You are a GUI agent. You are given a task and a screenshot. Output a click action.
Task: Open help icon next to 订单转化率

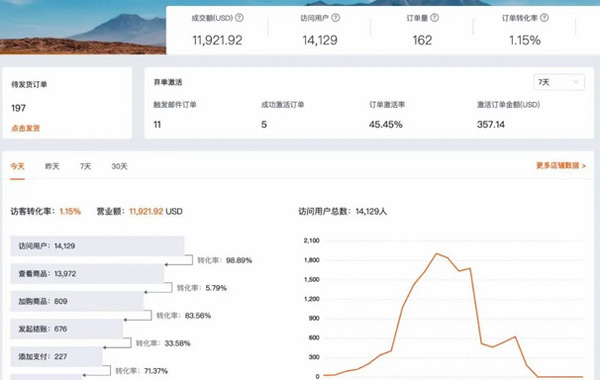[x=544, y=18]
